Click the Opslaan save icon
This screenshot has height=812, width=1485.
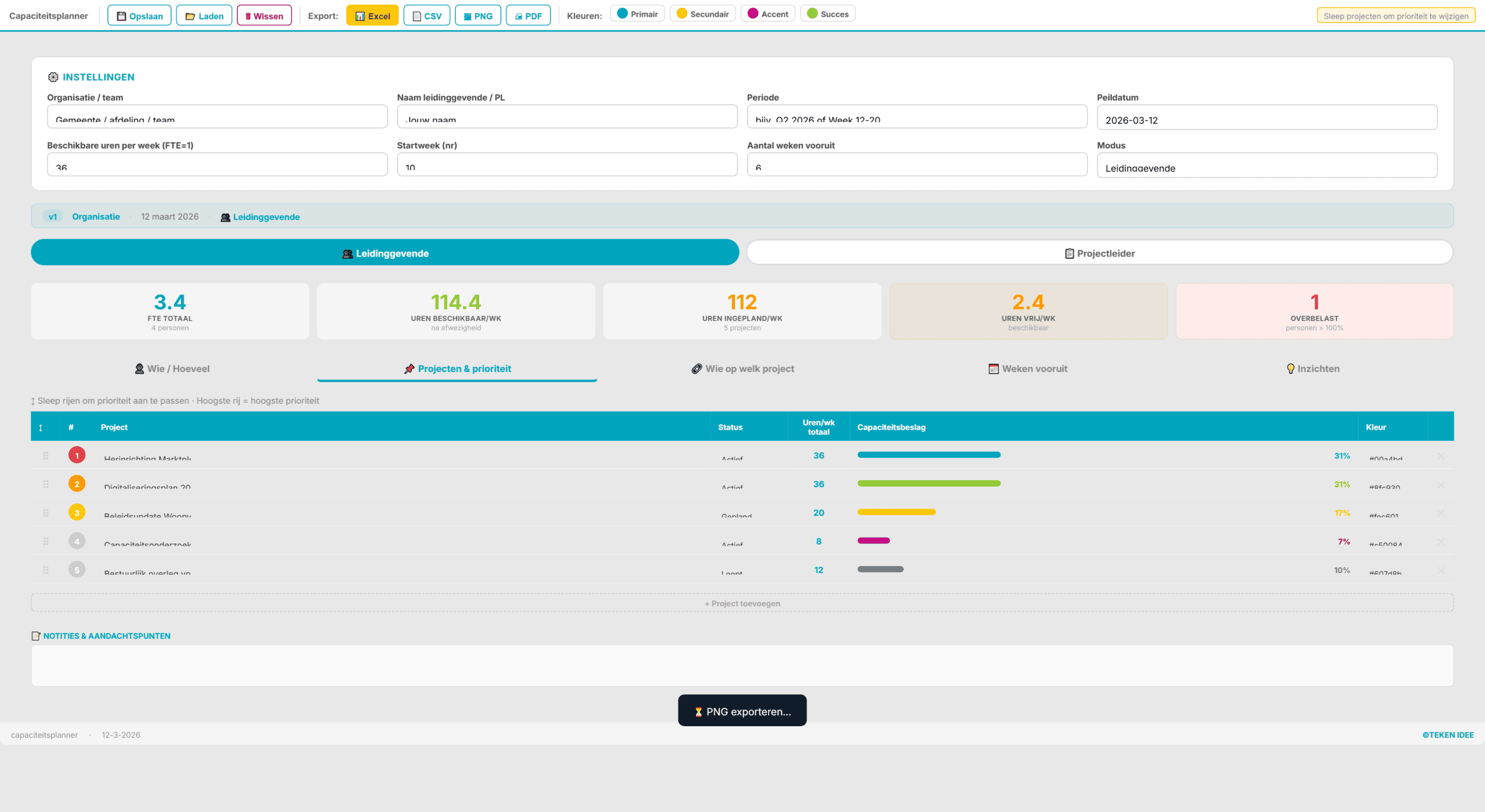click(x=121, y=15)
